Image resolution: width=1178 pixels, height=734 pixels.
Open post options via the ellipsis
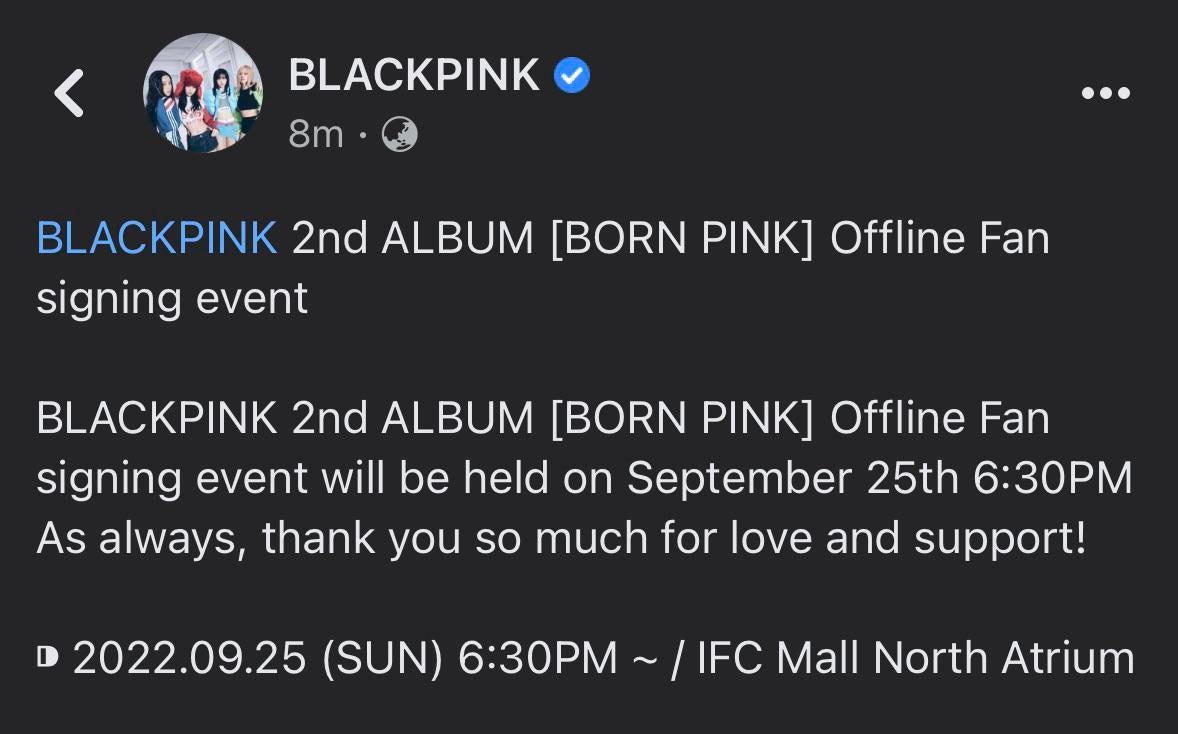(x=1105, y=93)
